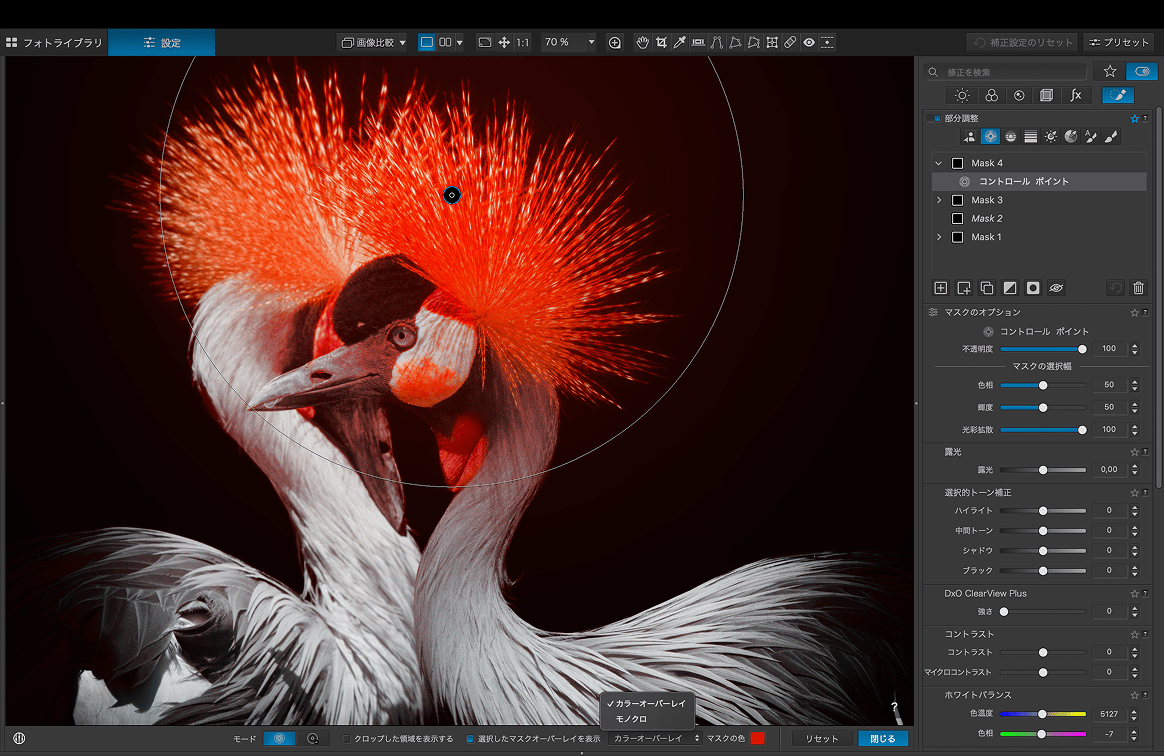Click the リセット button
Screen dimensions: 1165x756
click(821, 739)
